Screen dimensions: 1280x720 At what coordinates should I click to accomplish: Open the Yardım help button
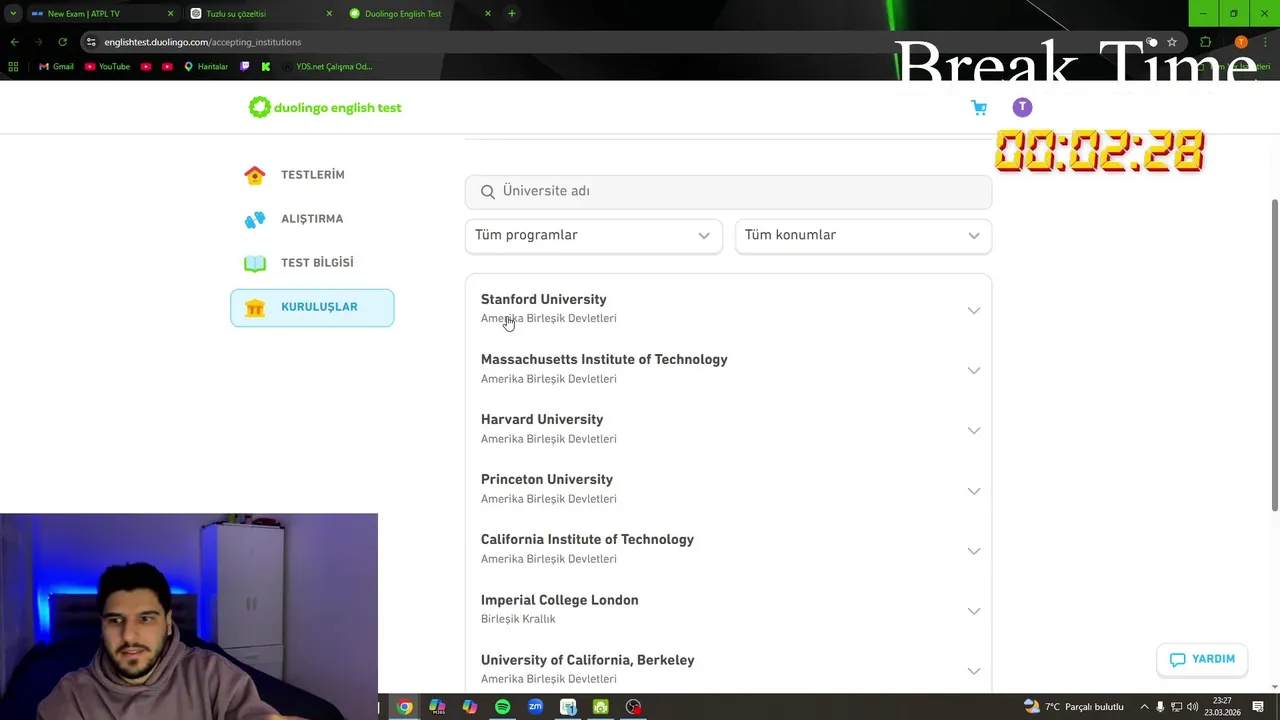1202,659
